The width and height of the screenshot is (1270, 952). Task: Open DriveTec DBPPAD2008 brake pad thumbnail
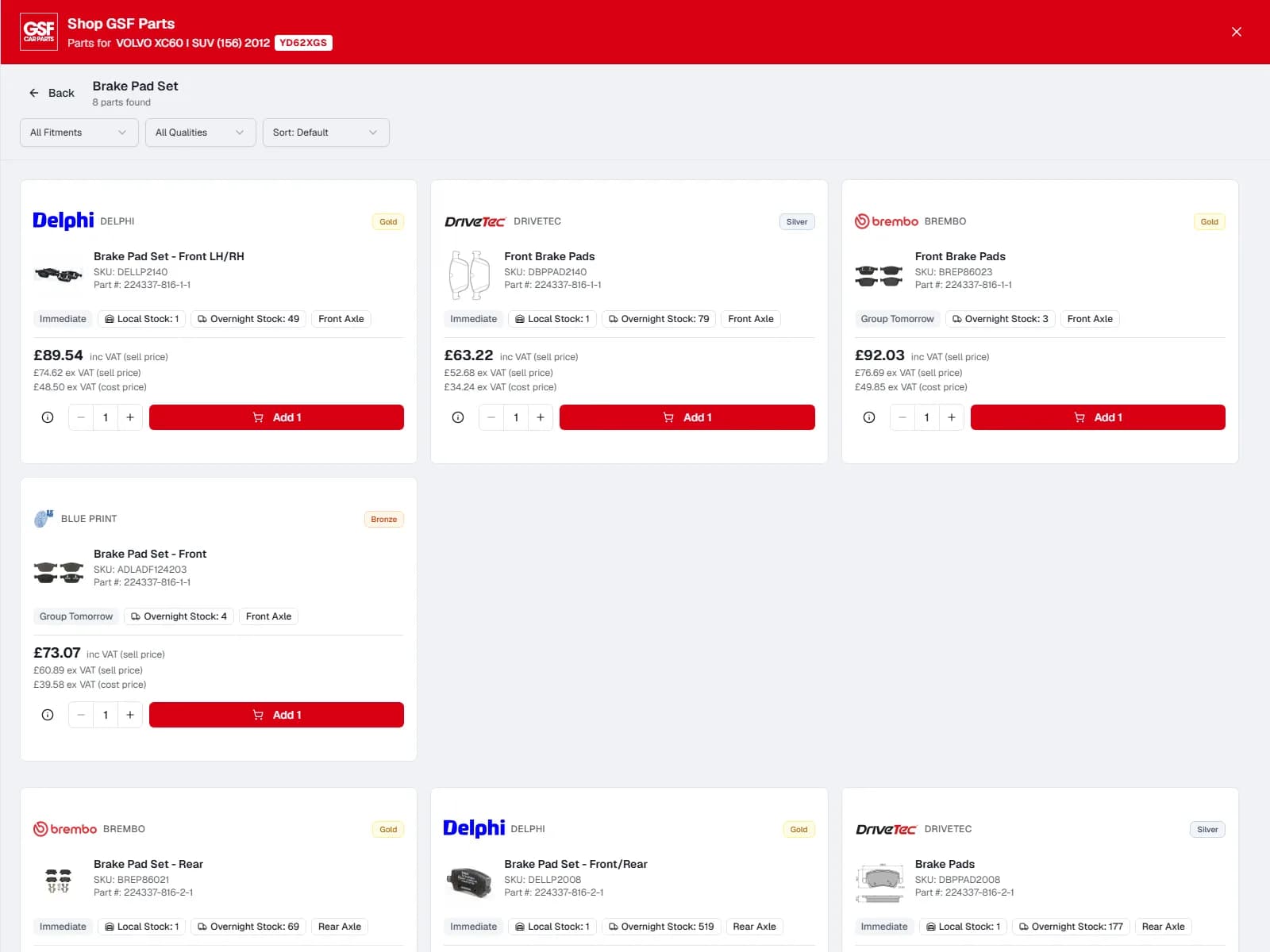pos(879,884)
